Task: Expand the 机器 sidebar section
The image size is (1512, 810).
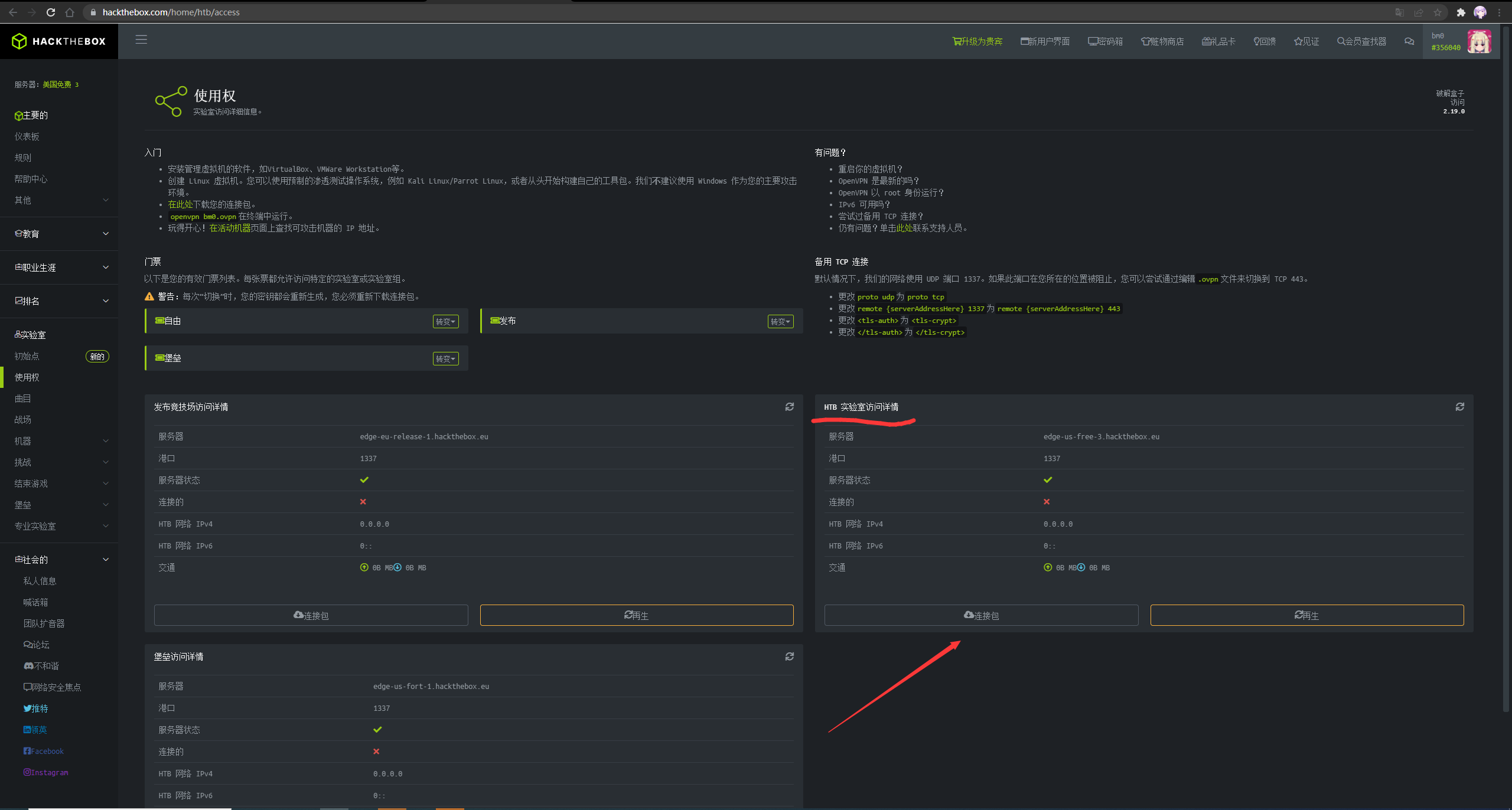Action: point(59,440)
